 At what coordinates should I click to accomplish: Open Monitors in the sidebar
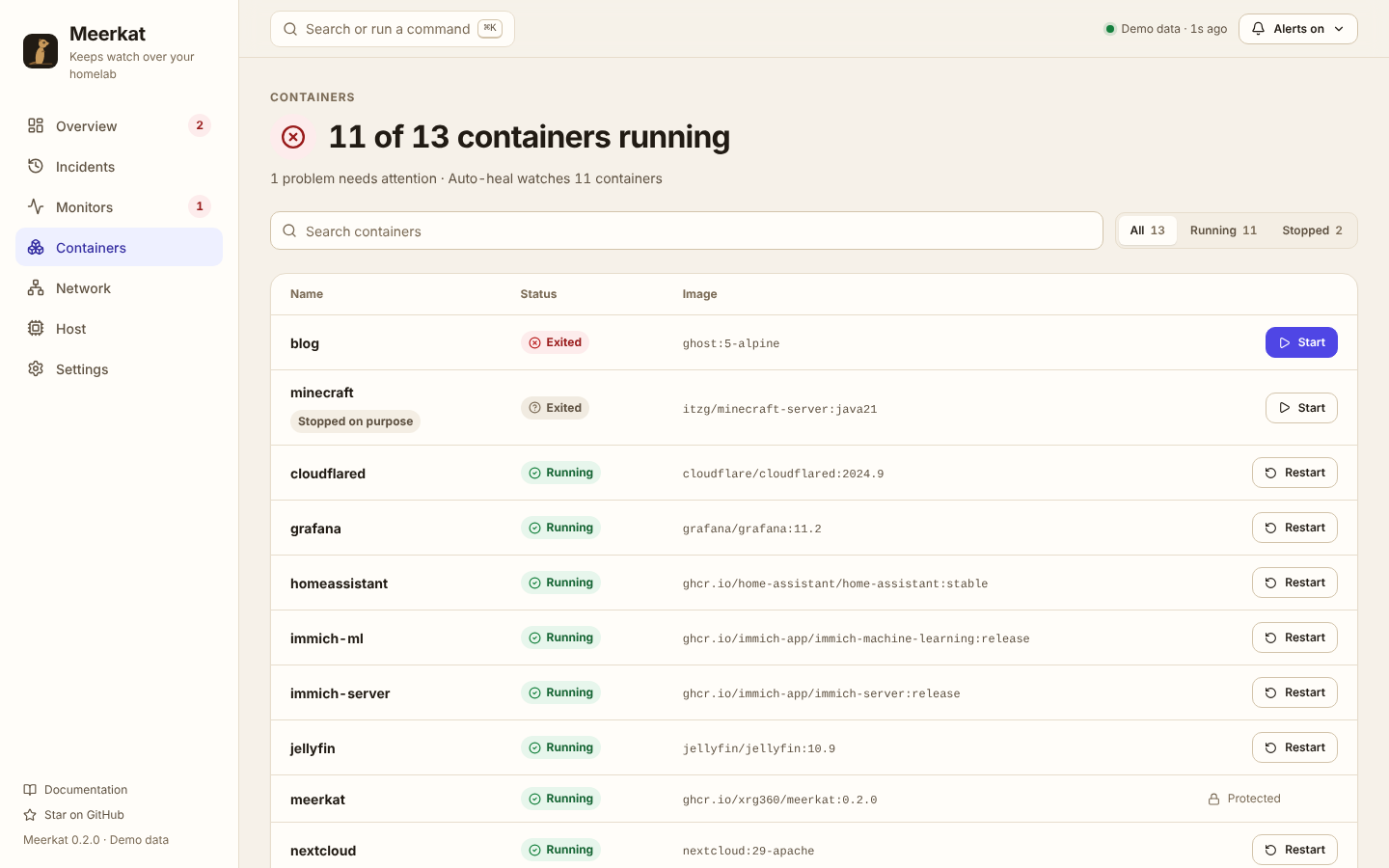(x=119, y=206)
